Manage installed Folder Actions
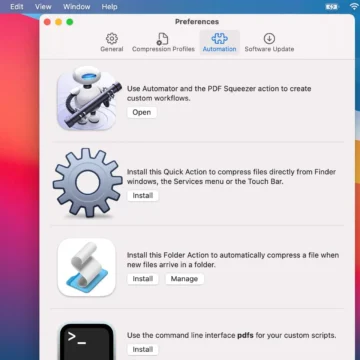This screenshot has height=360, width=360. (x=184, y=279)
